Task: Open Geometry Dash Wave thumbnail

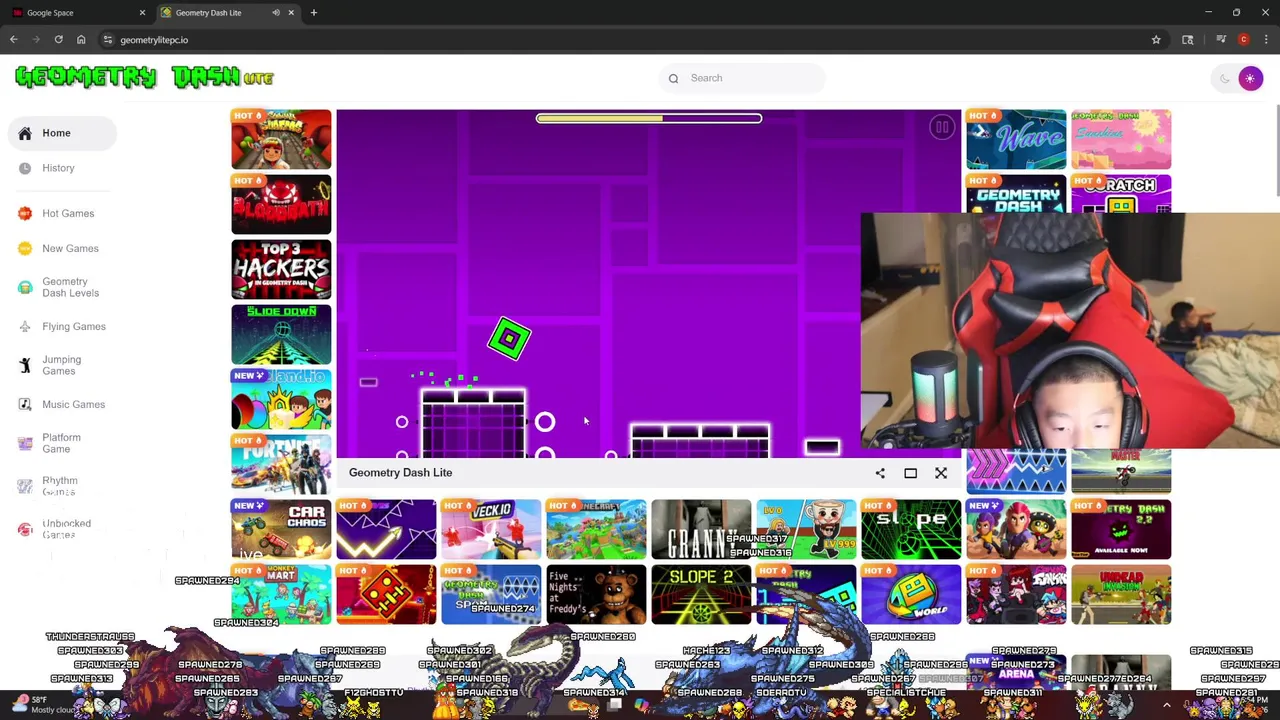Action: 1016,139
